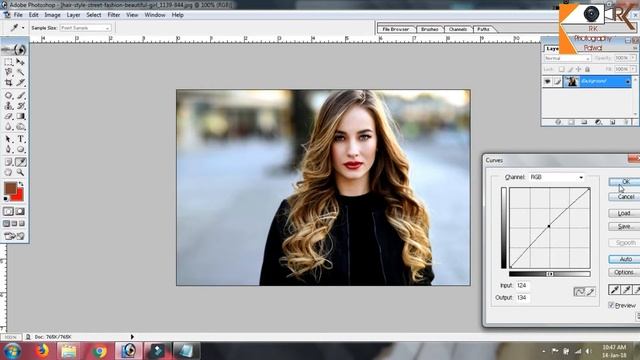The image size is (640, 360).
Task: Open the Fill slider arrow
Action: (633, 69)
